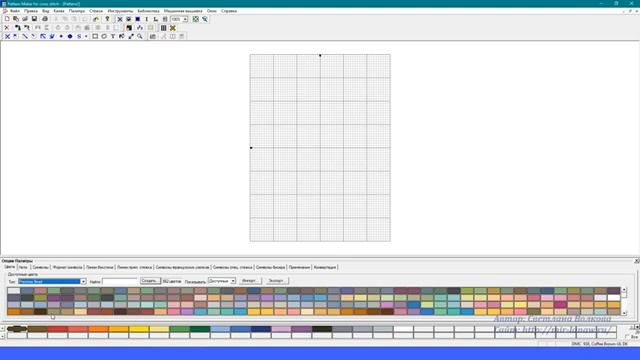Click the 'Экспорт...' button
640x360 pixels.
(277, 281)
